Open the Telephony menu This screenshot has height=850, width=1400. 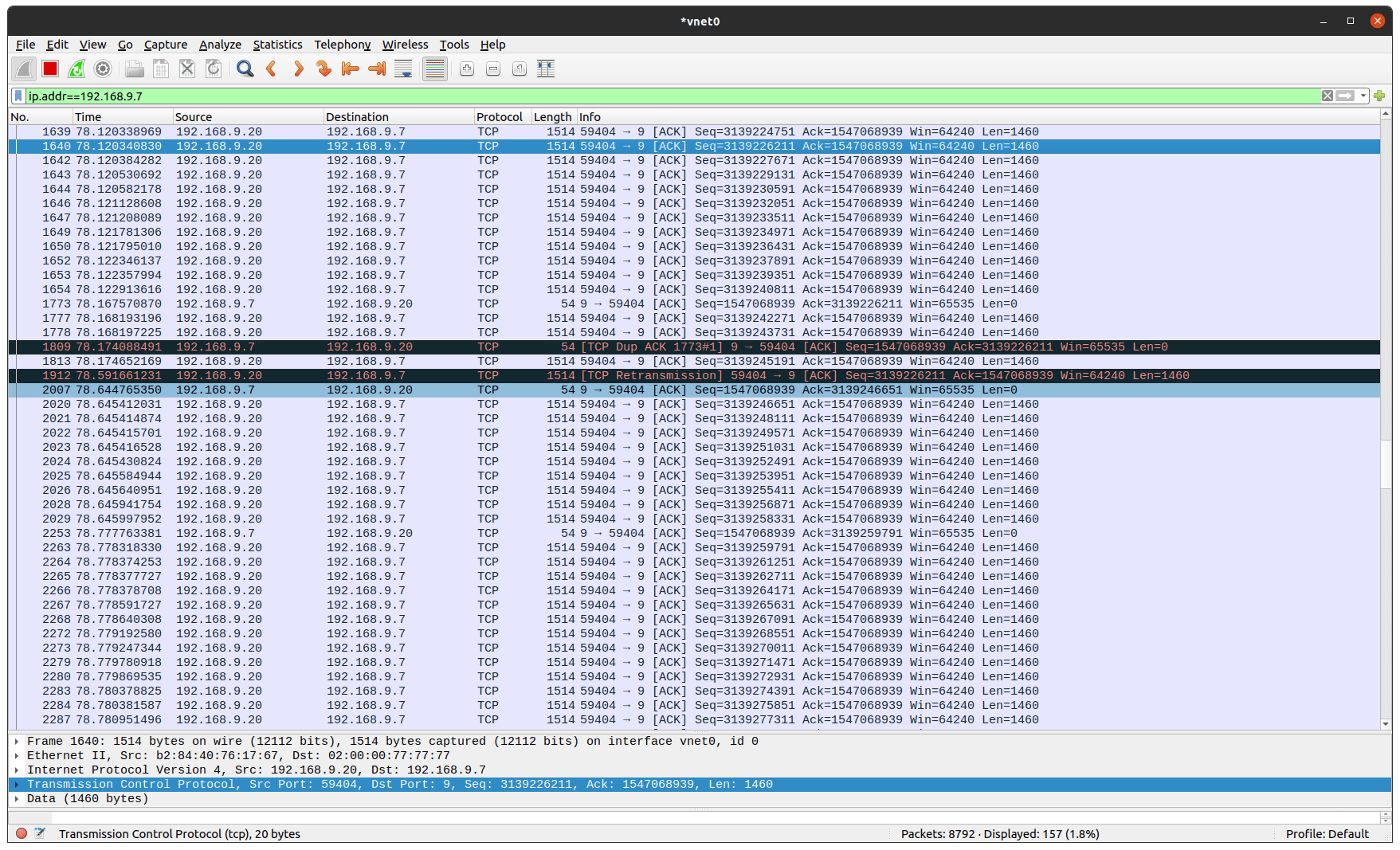pos(342,45)
